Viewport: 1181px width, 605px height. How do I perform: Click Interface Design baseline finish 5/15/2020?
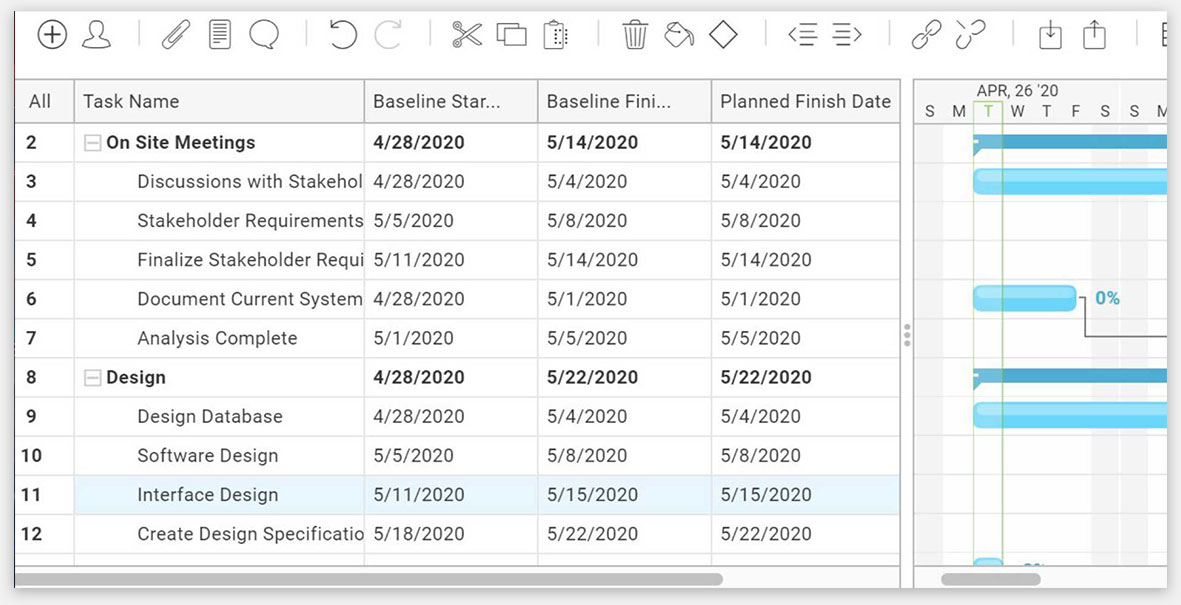(593, 495)
